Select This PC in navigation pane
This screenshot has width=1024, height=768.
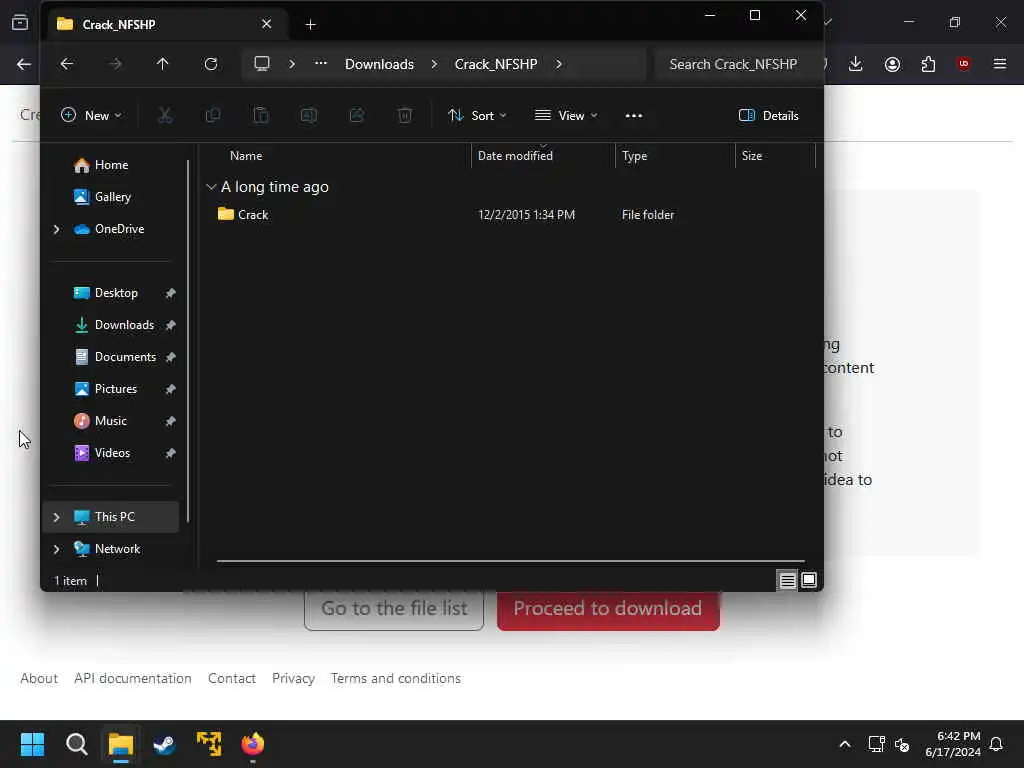(x=112, y=517)
